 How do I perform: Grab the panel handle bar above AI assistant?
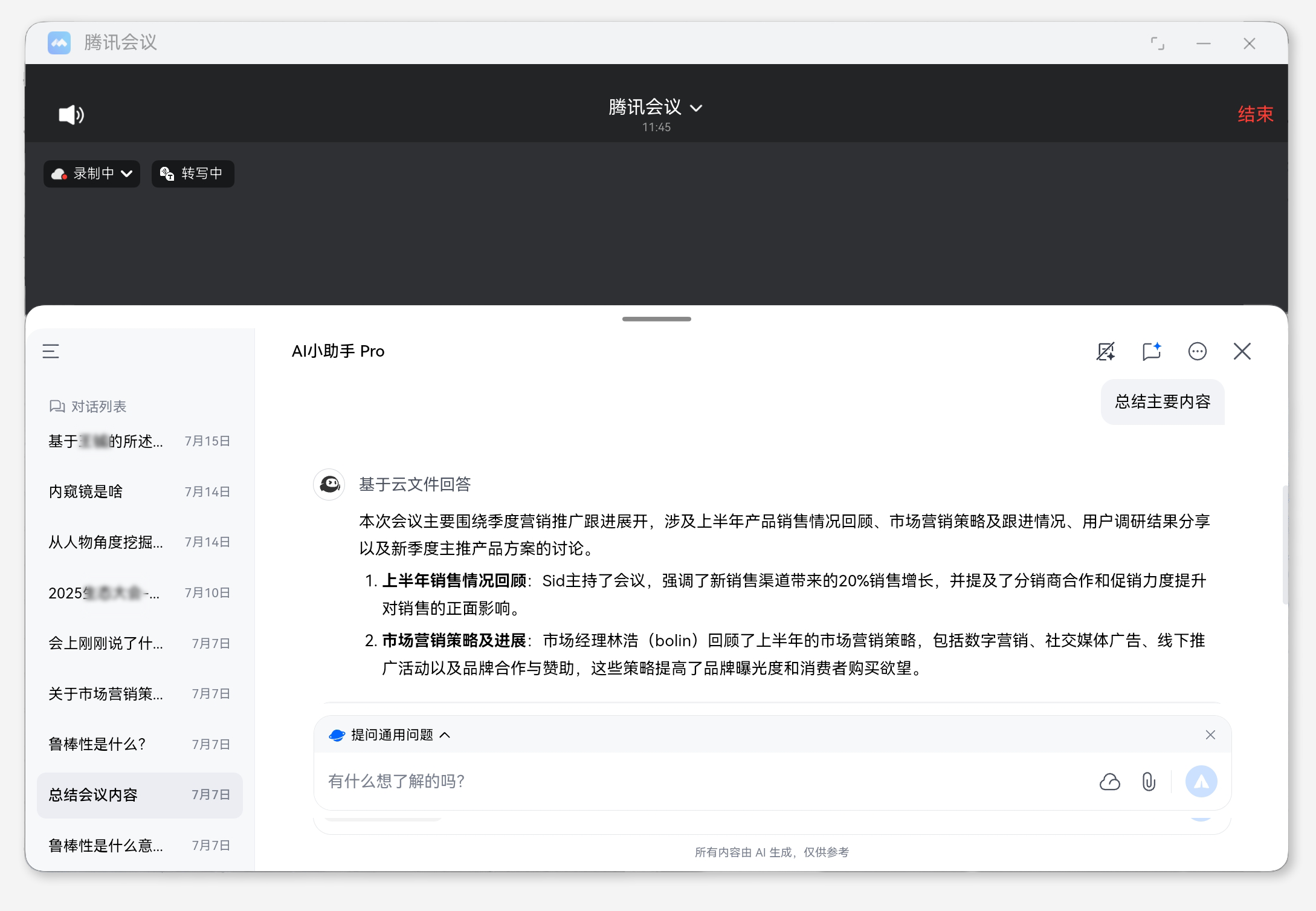click(657, 319)
